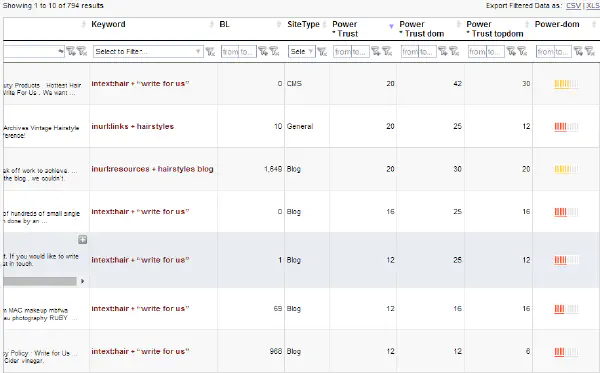Open the SiteType 'Sele' dropdown

click(x=302, y=51)
